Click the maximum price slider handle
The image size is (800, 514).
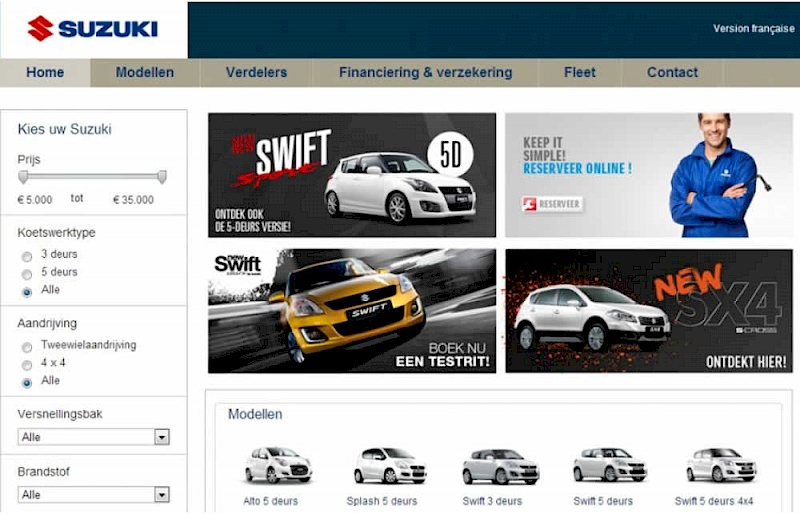pyautogui.click(x=162, y=177)
